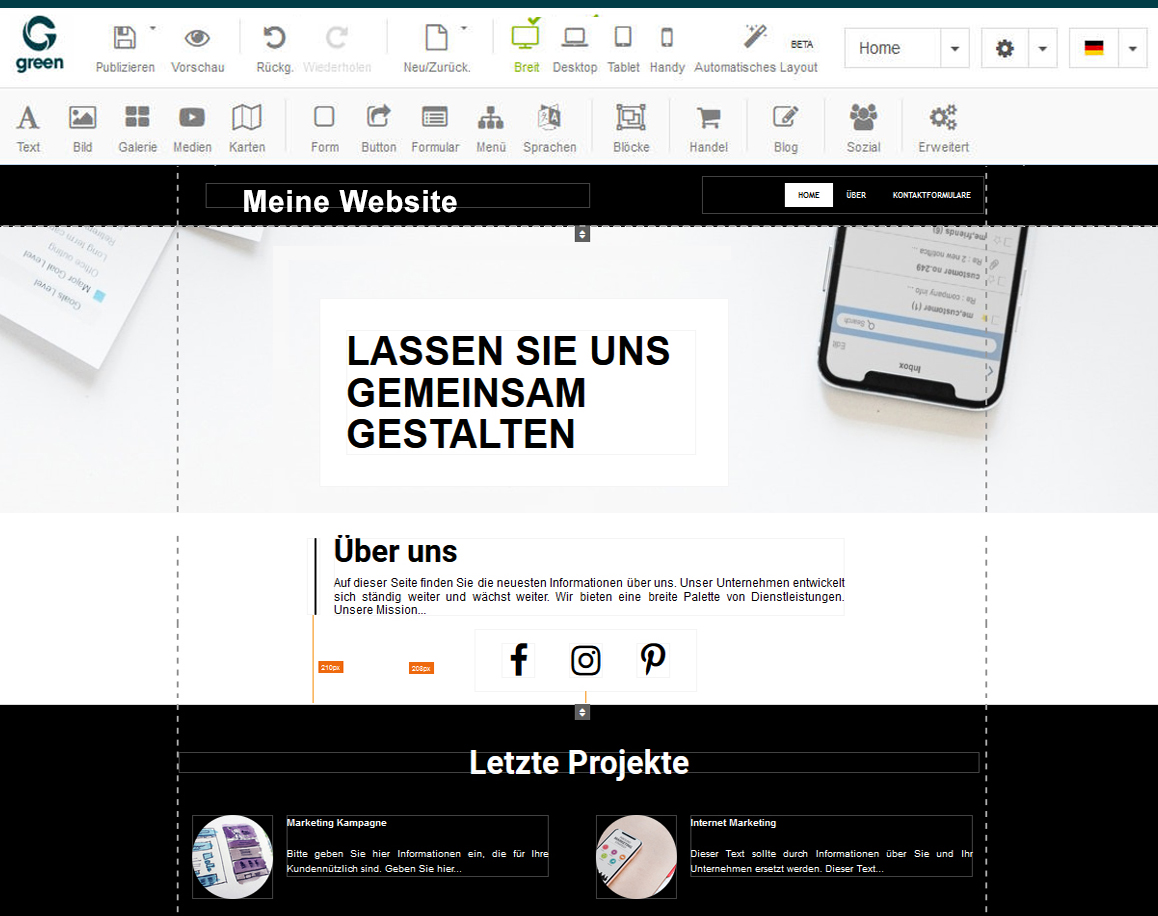This screenshot has width=1158, height=916.
Task: Open the Erweitert options
Action: click(941, 127)
